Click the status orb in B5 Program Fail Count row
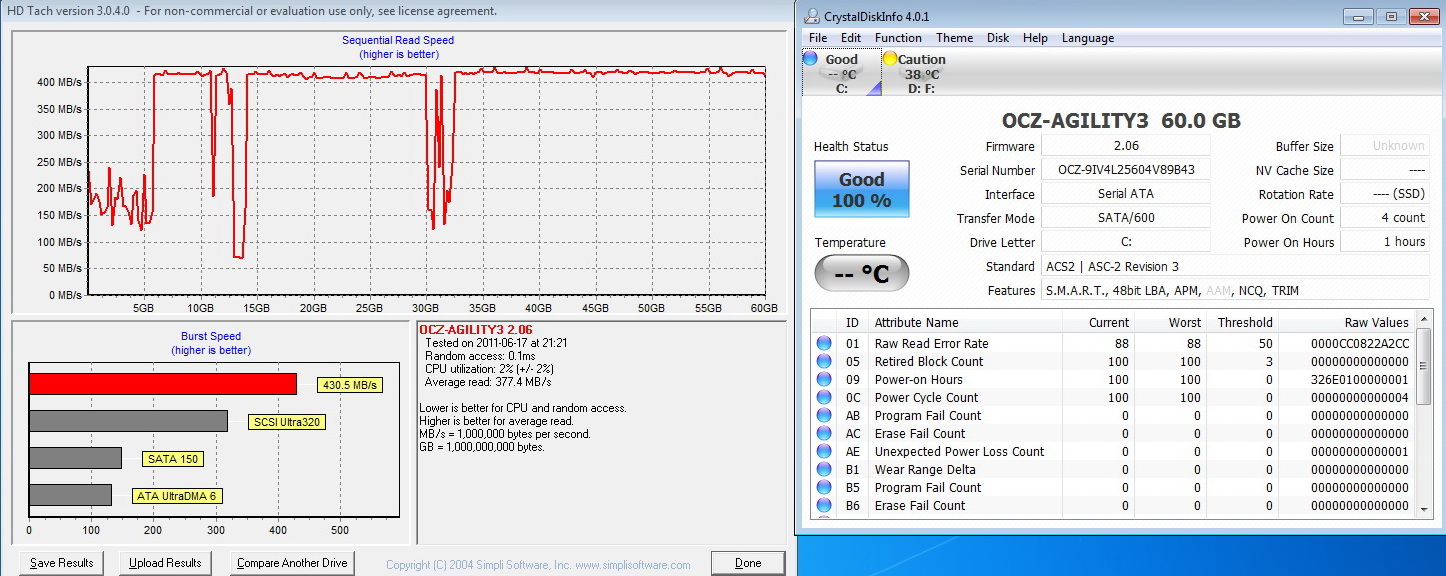The image size is (1446, 576). [824, 487]
